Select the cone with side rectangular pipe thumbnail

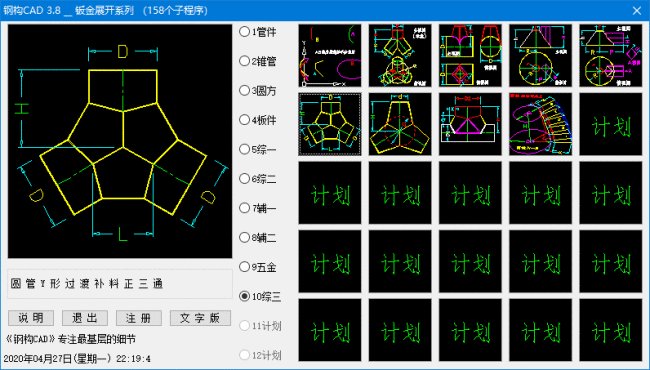tap(611, 56)
